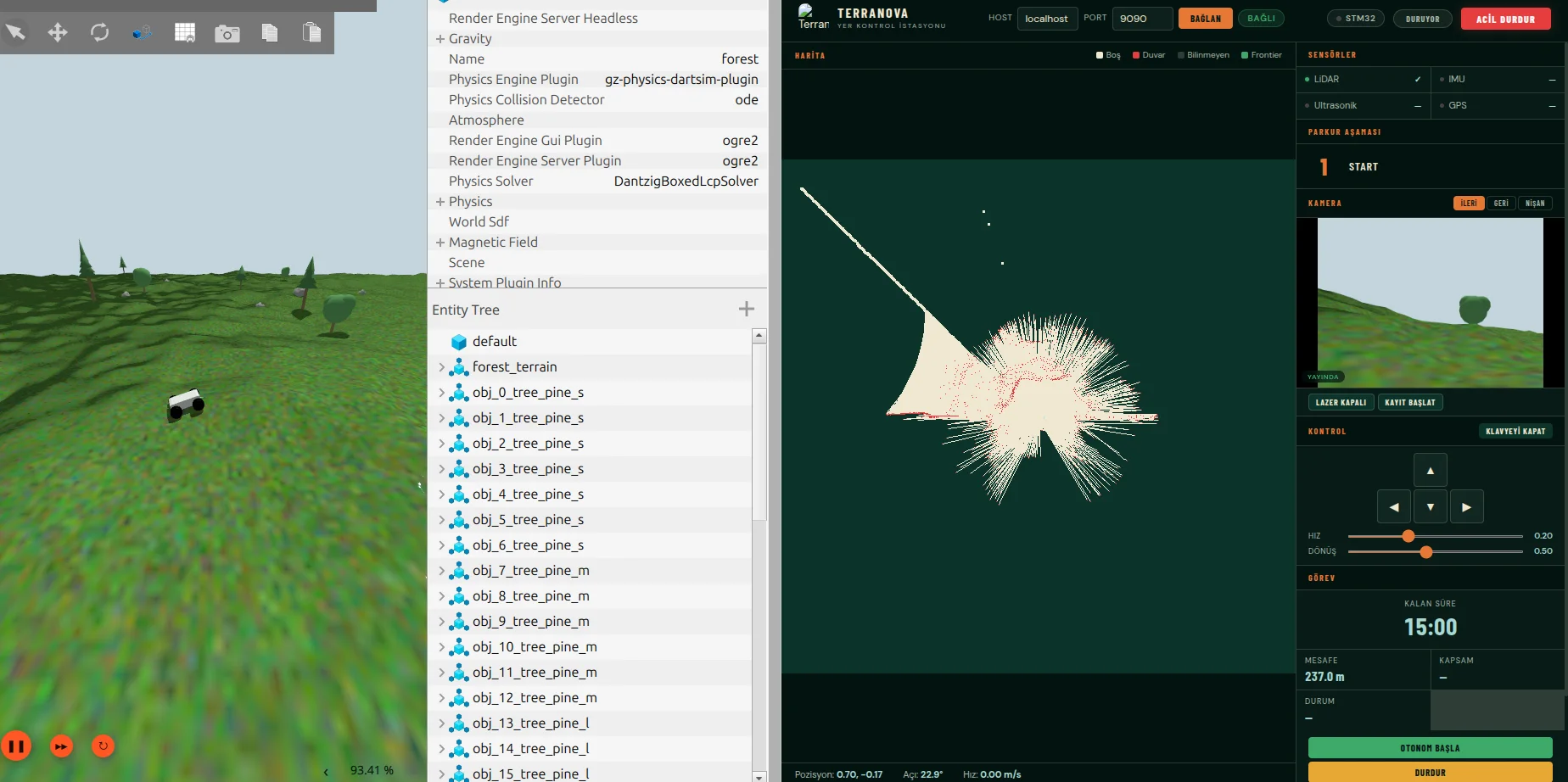The height and width of the screenshot is (782, 1568).
Task: Activate the rotate mode tool
Action: coord(100,33)
